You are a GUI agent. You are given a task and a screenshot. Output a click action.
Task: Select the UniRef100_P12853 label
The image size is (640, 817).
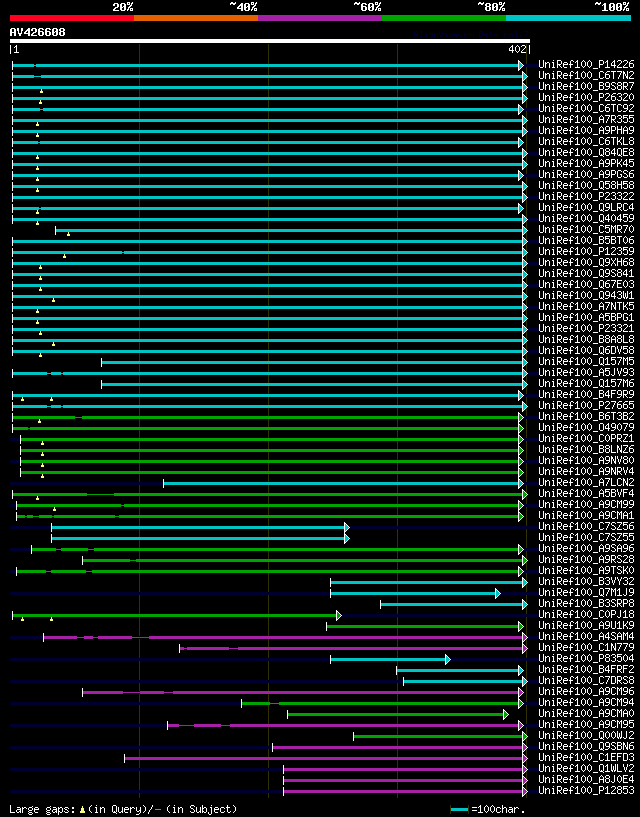pos(586,790)
